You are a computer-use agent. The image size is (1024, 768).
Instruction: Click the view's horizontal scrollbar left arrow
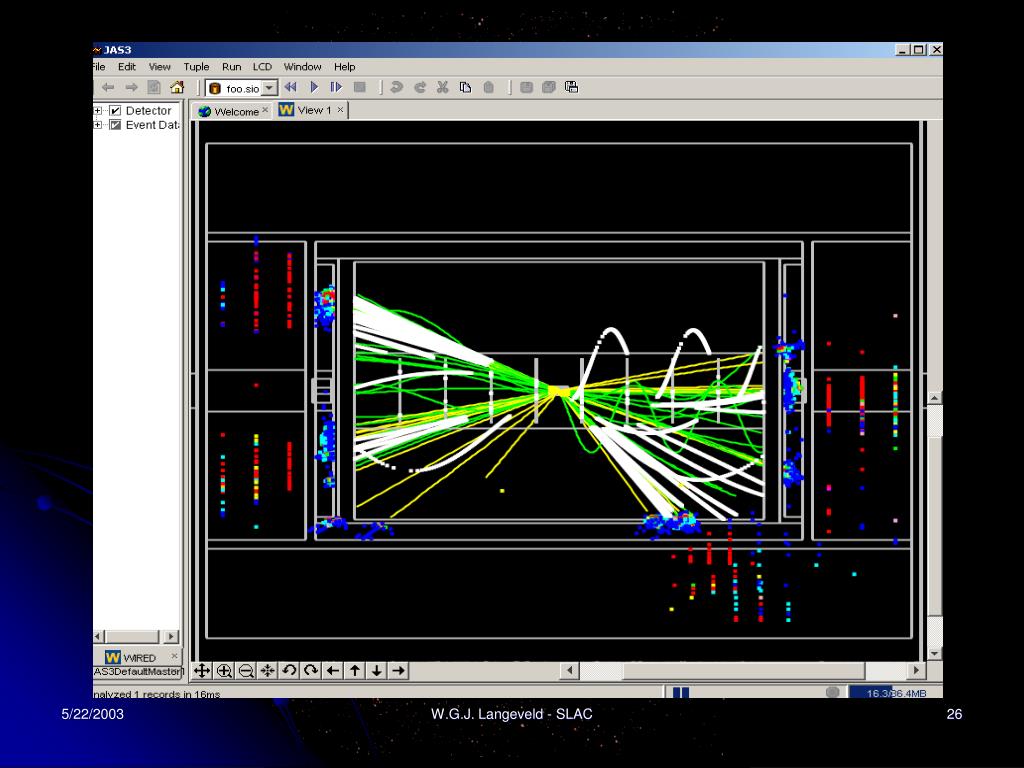(569, 671)
